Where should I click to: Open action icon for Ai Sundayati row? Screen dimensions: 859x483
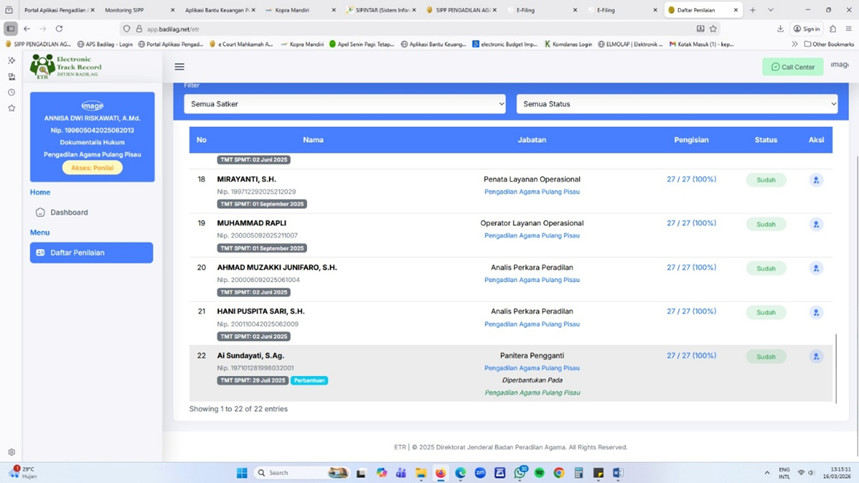point(816,356)
